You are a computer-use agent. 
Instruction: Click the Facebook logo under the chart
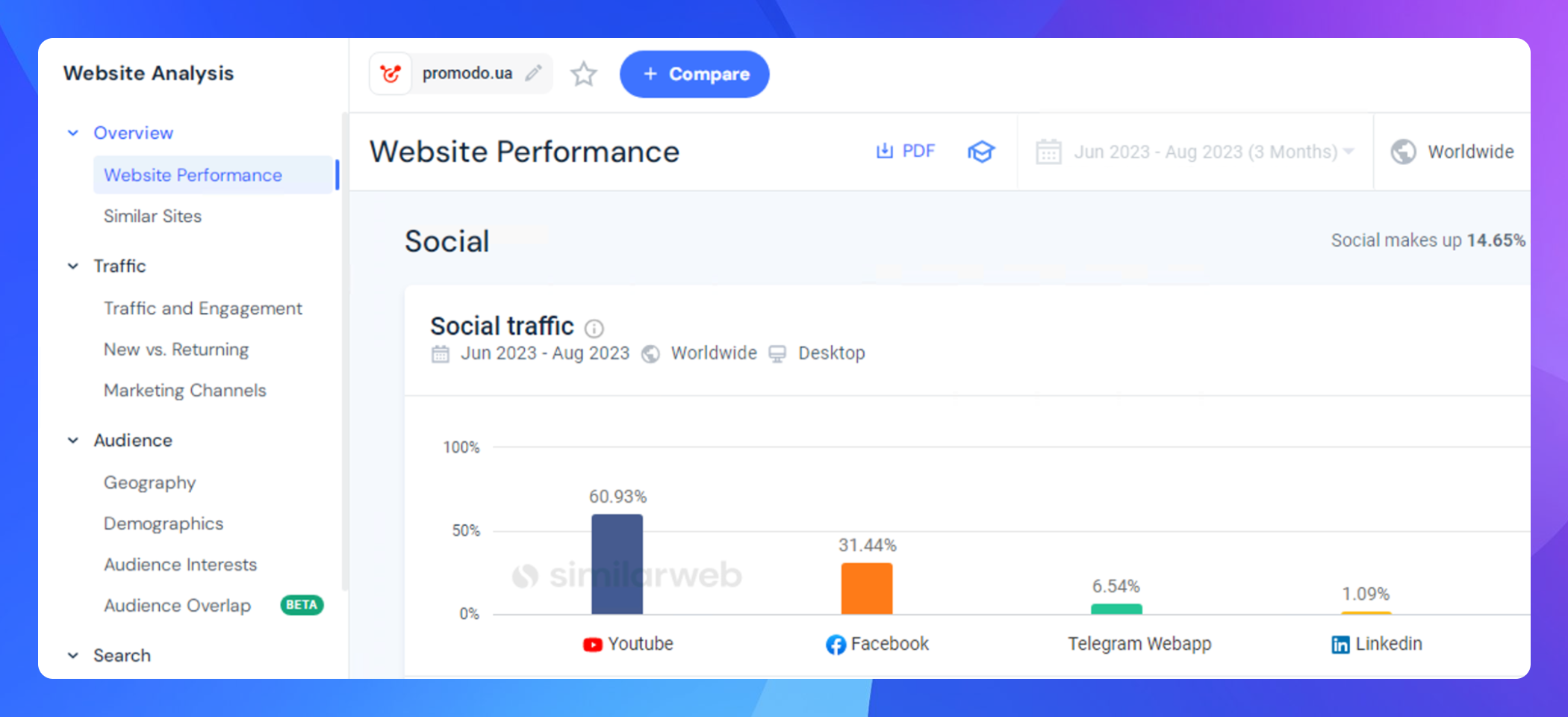[x=836, y=645]
